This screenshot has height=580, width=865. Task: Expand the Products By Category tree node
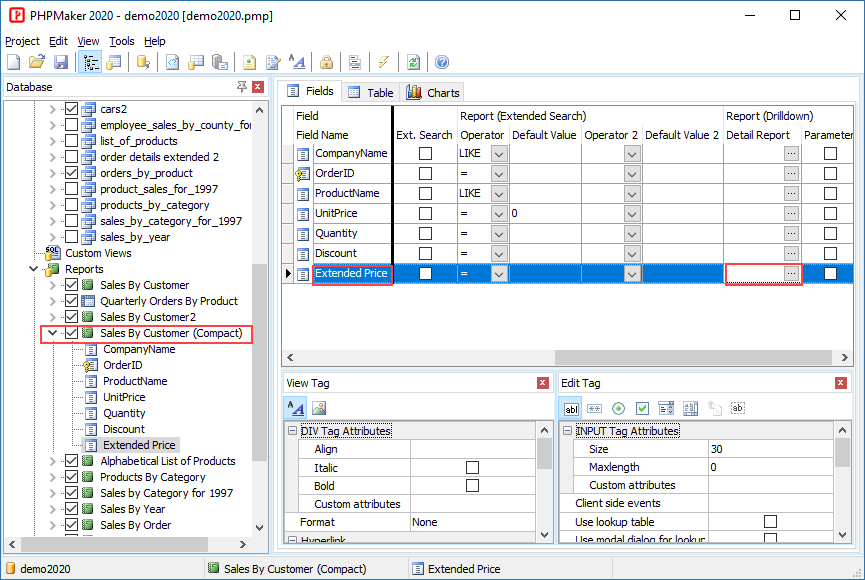click(53, 477)
